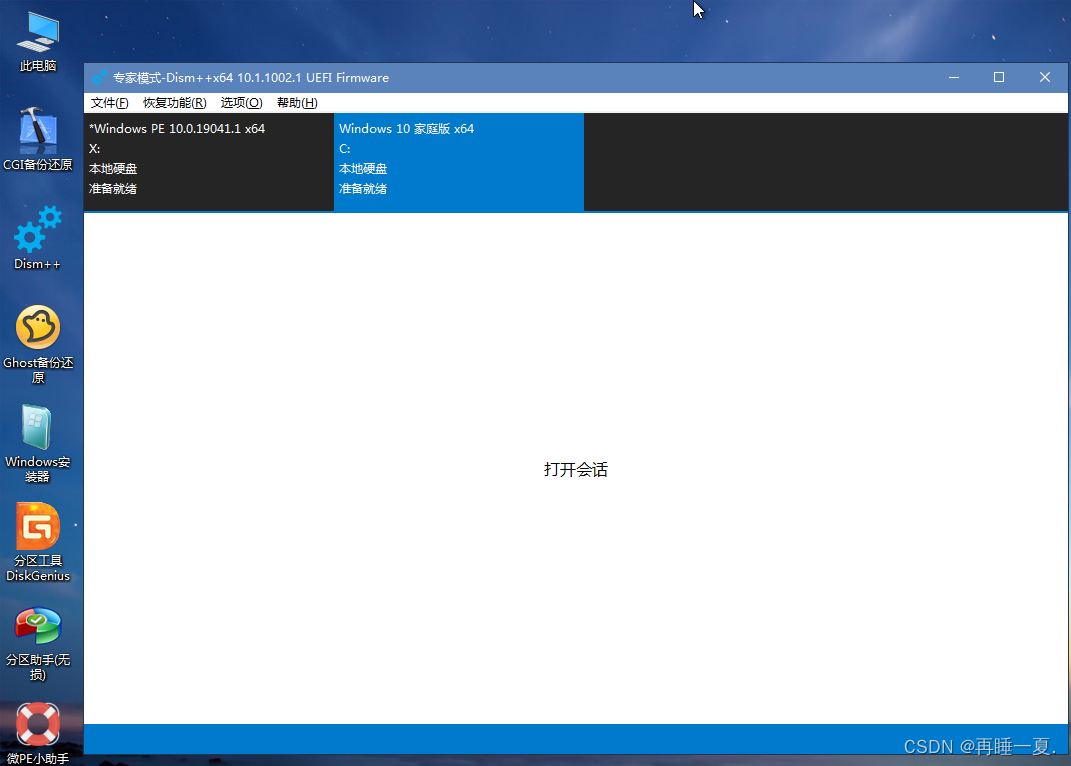Close the Dism++ window
Image resolution: width=1071 pixels, height=766 pixels.
(1044, 77)
